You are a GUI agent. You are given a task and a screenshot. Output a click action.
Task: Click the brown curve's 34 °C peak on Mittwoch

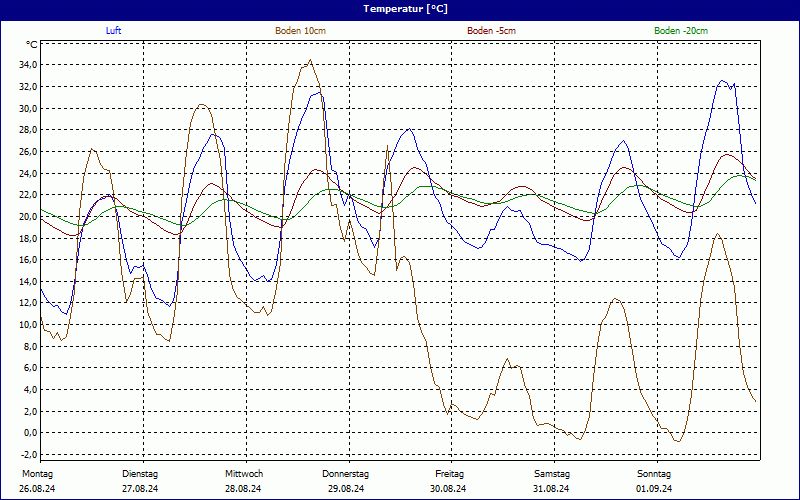[310, 60]
